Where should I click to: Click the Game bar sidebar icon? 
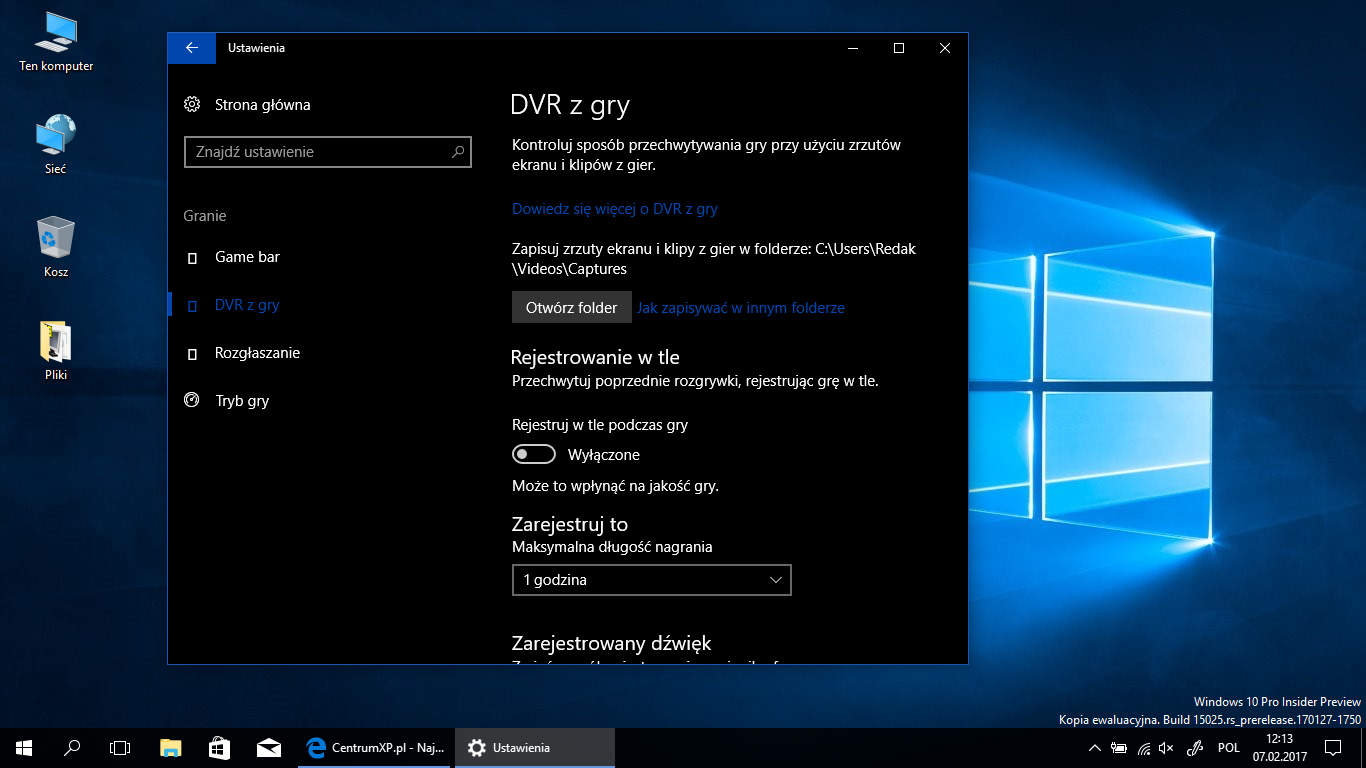pos(192,258)
